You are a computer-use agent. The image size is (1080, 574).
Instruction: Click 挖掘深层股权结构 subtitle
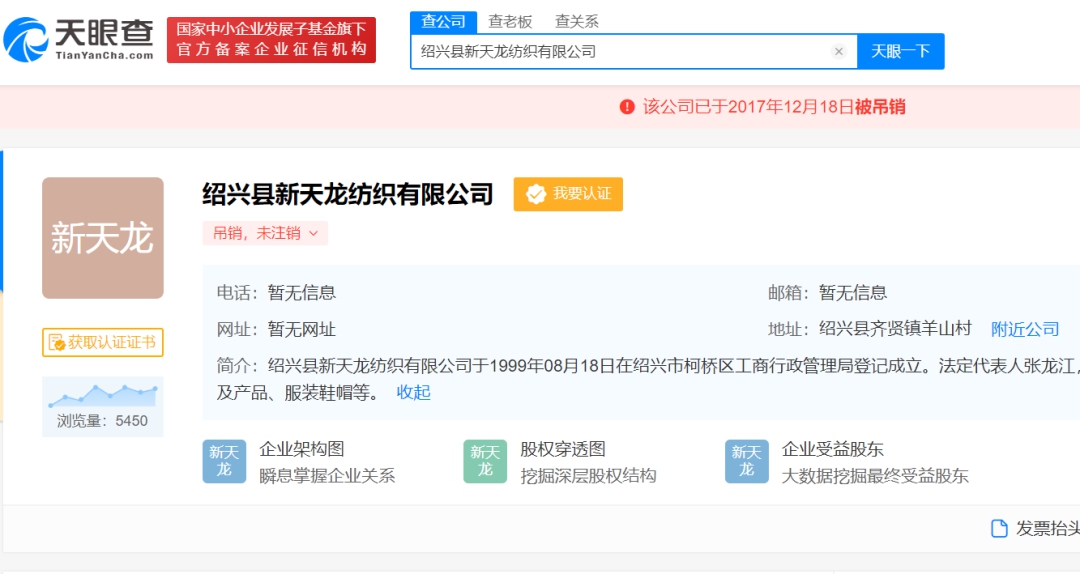[588, 476]
